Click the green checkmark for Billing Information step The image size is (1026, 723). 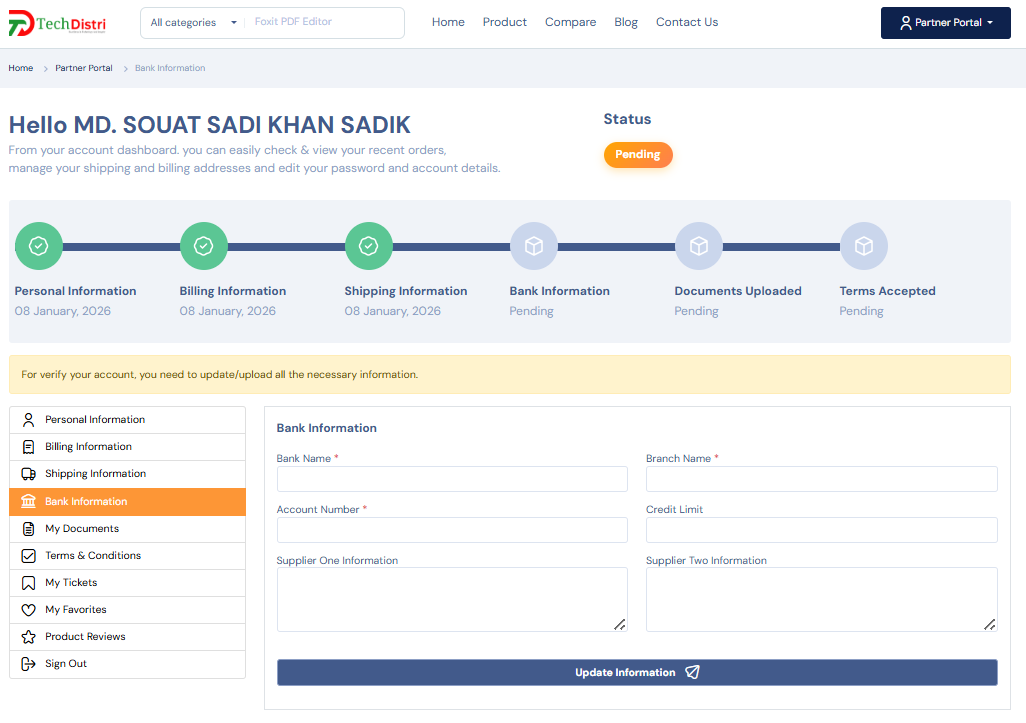point(204,245)
